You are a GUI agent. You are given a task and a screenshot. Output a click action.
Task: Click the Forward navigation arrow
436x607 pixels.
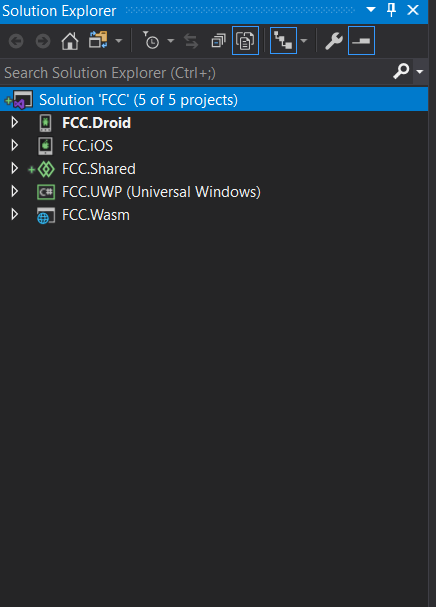coord(43,41)
